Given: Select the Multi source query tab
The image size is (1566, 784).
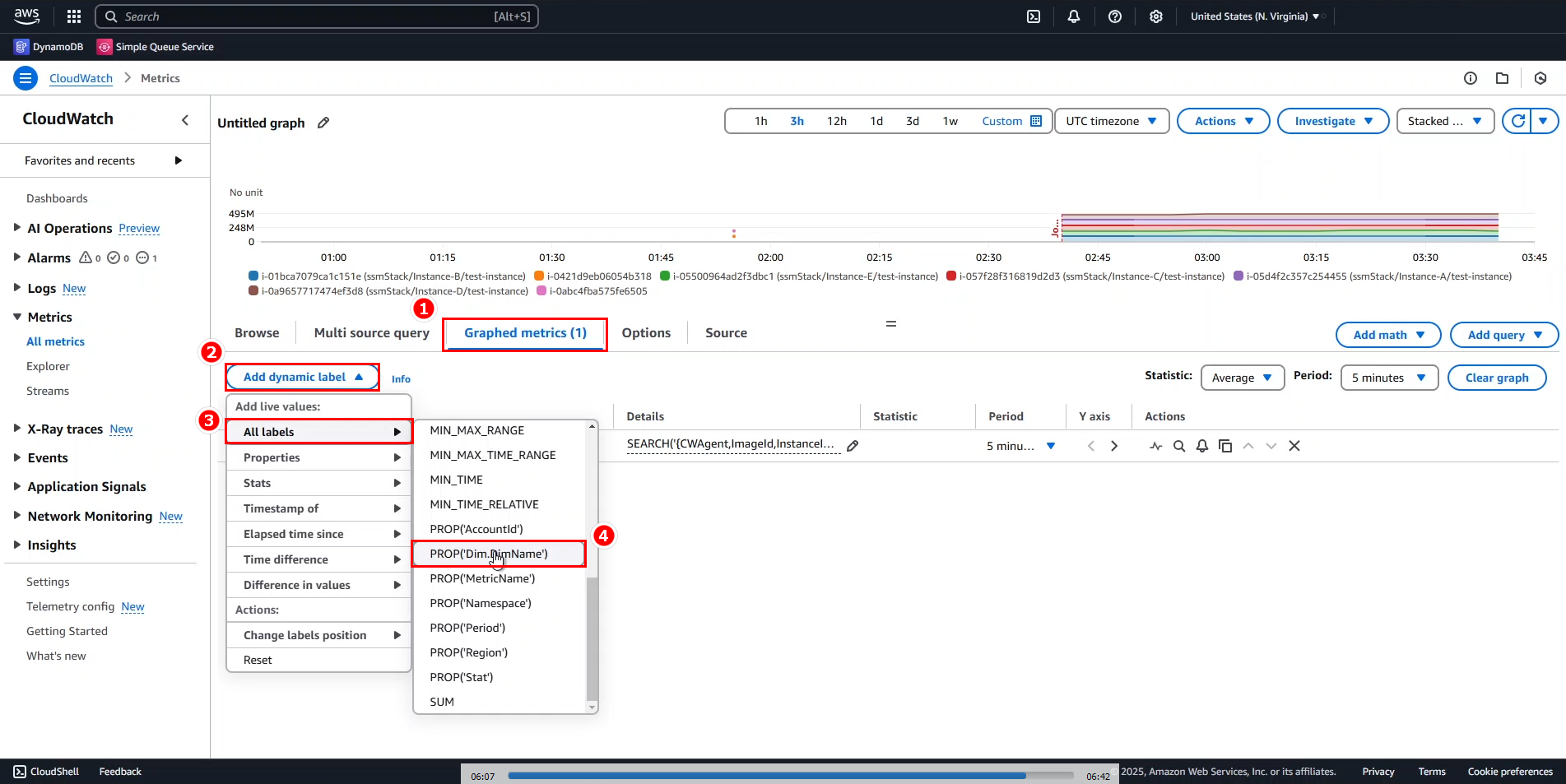Looking at the screenshot, I should point(372,333).
